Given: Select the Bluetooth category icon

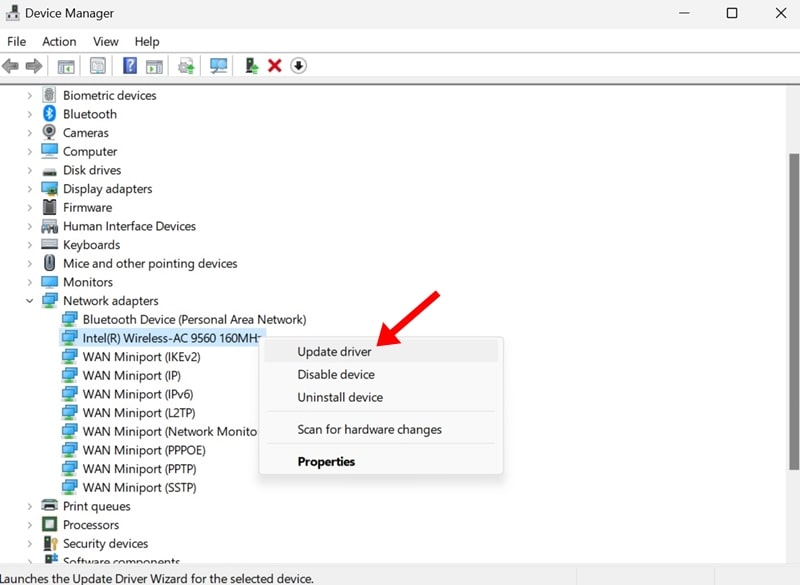Looking at the screenshot, I should (49, 114).
